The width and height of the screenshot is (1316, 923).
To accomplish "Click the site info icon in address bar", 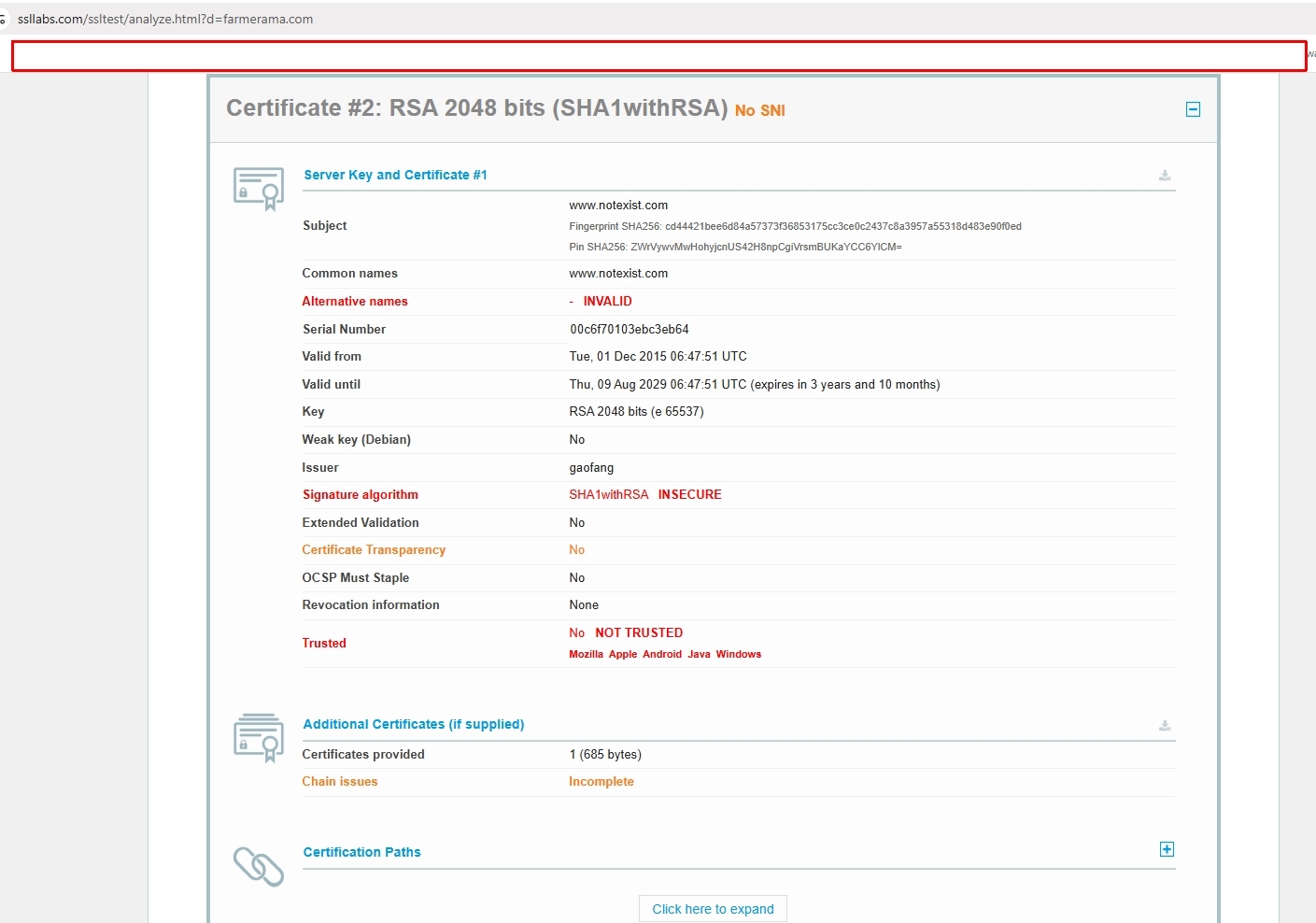I will (3, 20).
